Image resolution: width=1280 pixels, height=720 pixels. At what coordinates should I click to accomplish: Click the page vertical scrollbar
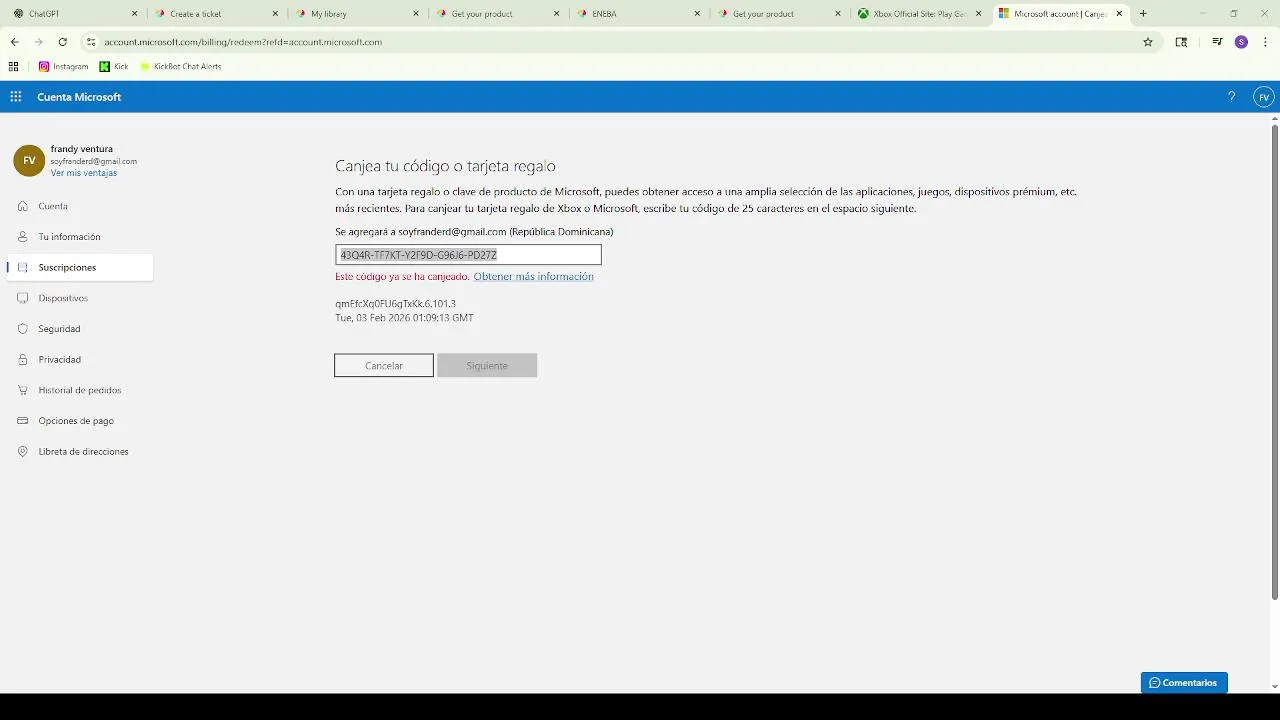tap(1275, 360)
